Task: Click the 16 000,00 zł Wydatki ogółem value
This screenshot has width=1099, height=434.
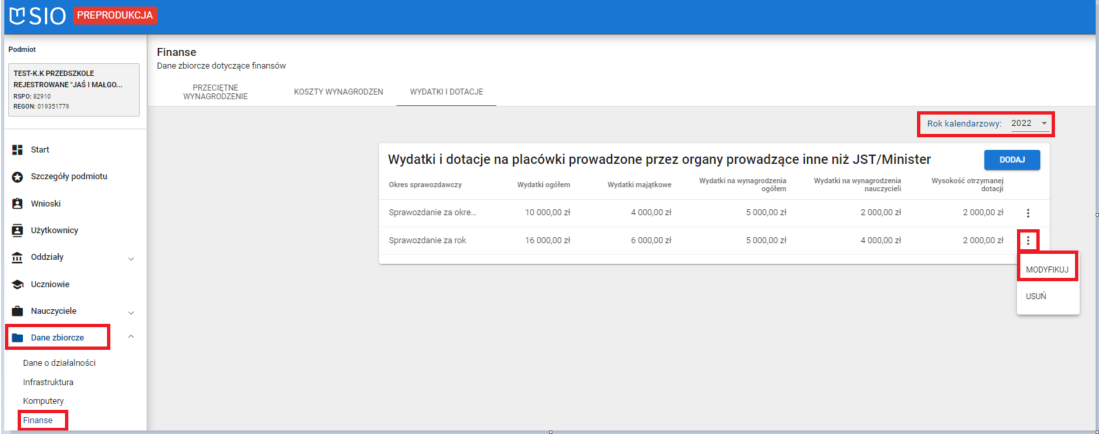Action: pyautogui.click(x=547, y=240)
